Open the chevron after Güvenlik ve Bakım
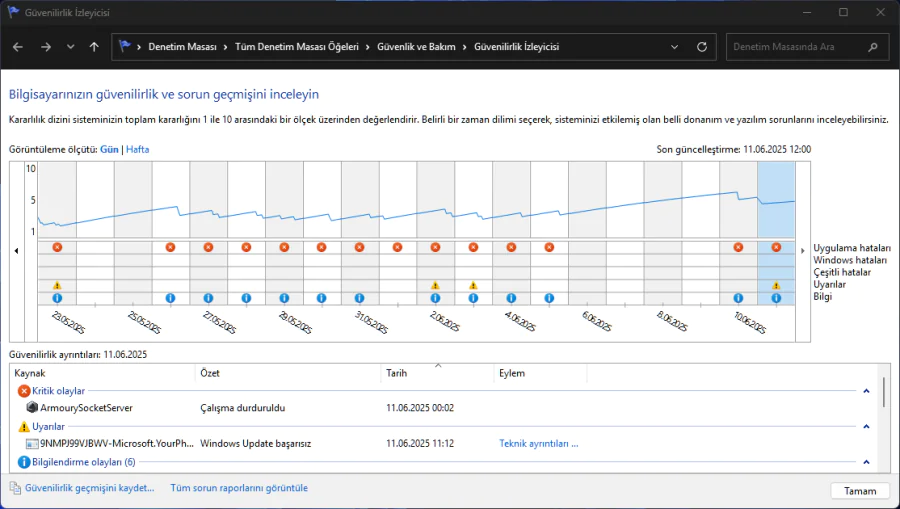Image resolution: width=900 pixels, height=509 pixels. (x=465, y=47)
